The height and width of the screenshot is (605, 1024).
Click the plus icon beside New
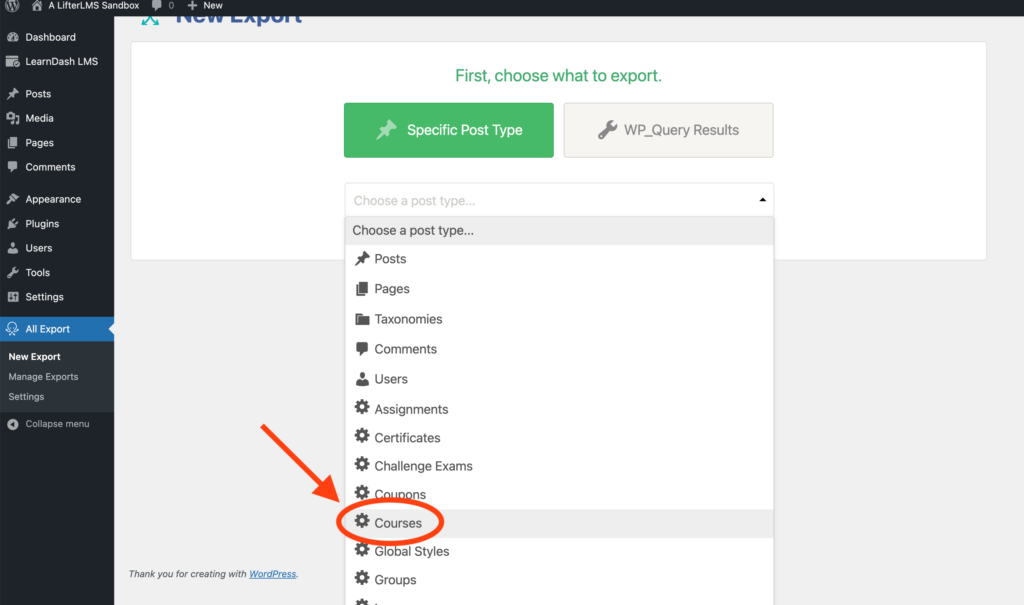192,5
